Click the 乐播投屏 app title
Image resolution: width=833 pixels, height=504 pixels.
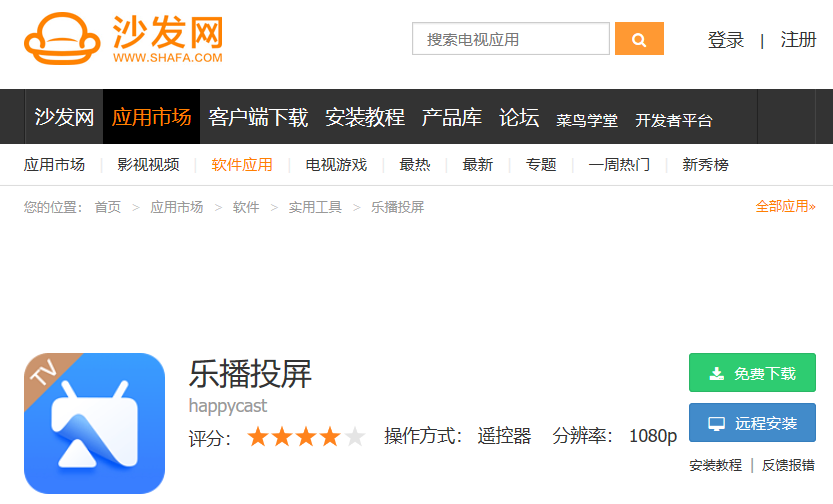coord(250,374)
